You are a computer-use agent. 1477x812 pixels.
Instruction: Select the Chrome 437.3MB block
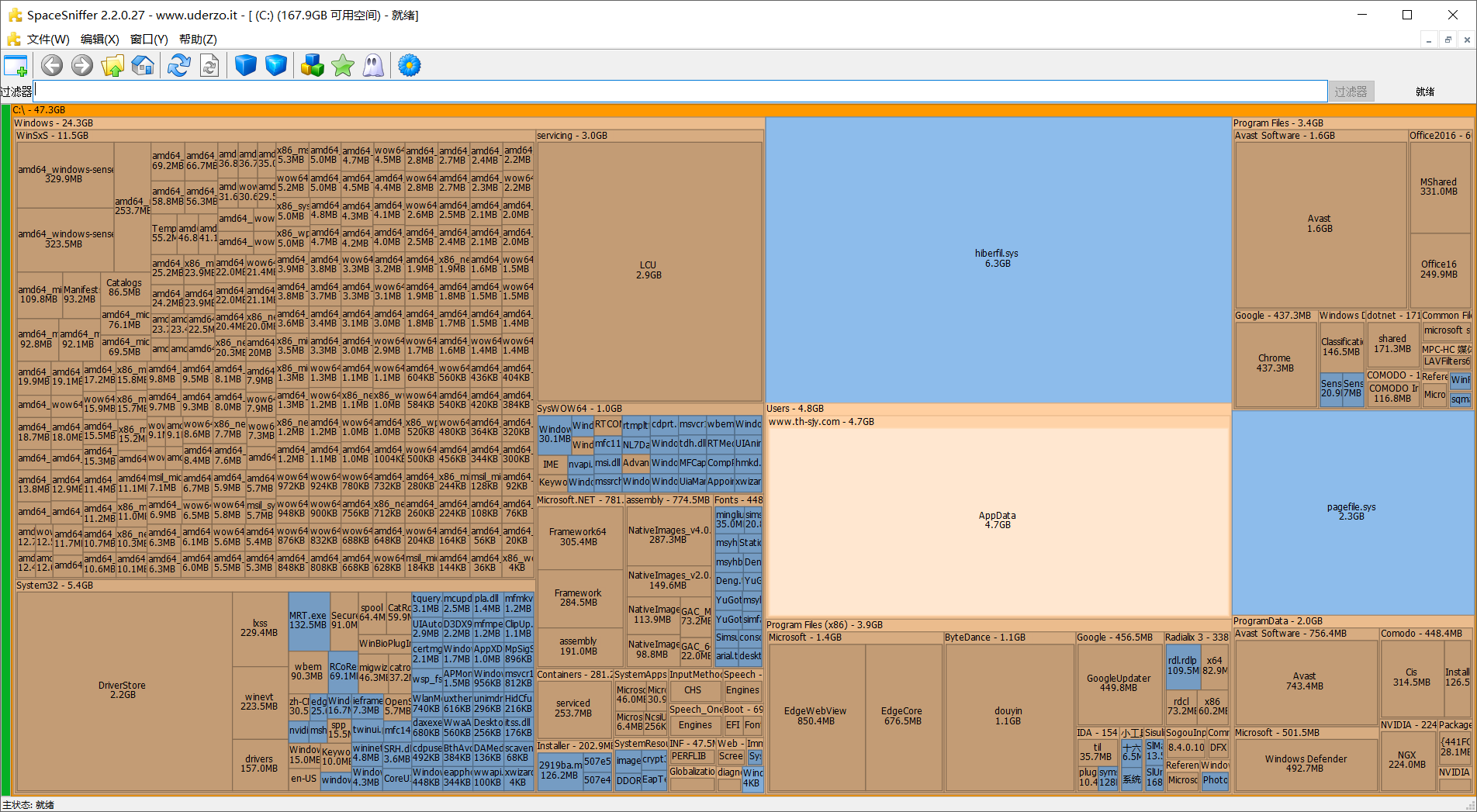1275,364
